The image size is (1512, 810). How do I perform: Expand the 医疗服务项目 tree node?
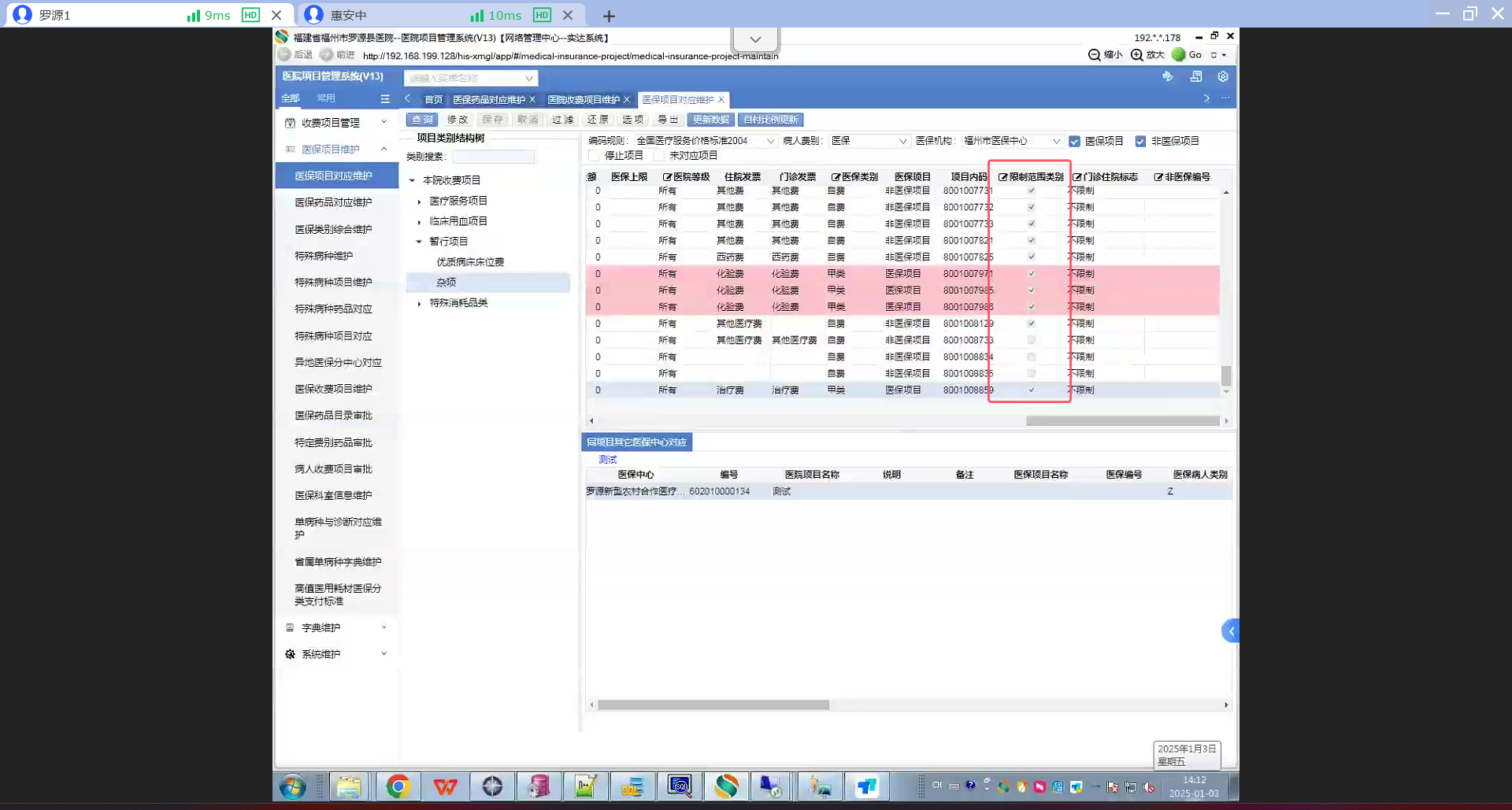(x=419, y=202)
